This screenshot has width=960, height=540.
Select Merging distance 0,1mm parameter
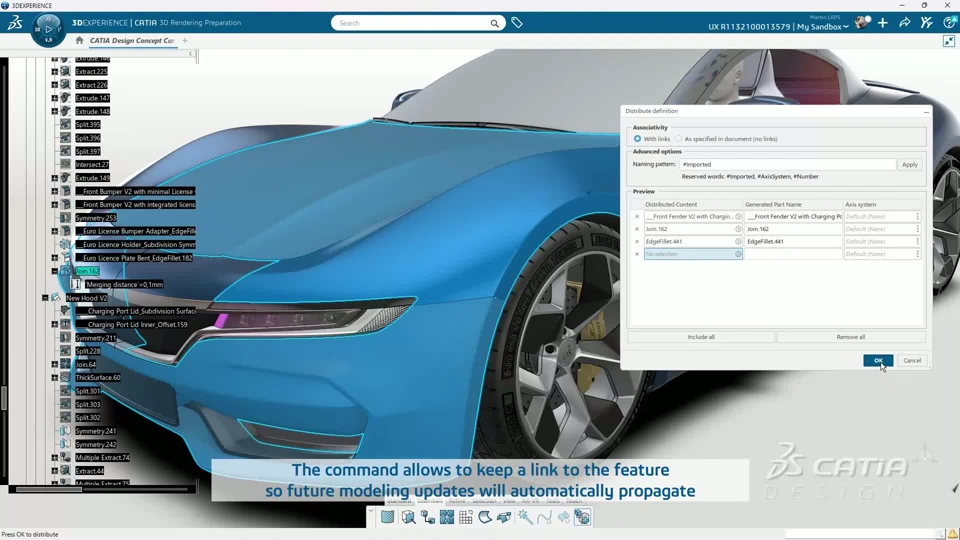click(x=124, y=285)
